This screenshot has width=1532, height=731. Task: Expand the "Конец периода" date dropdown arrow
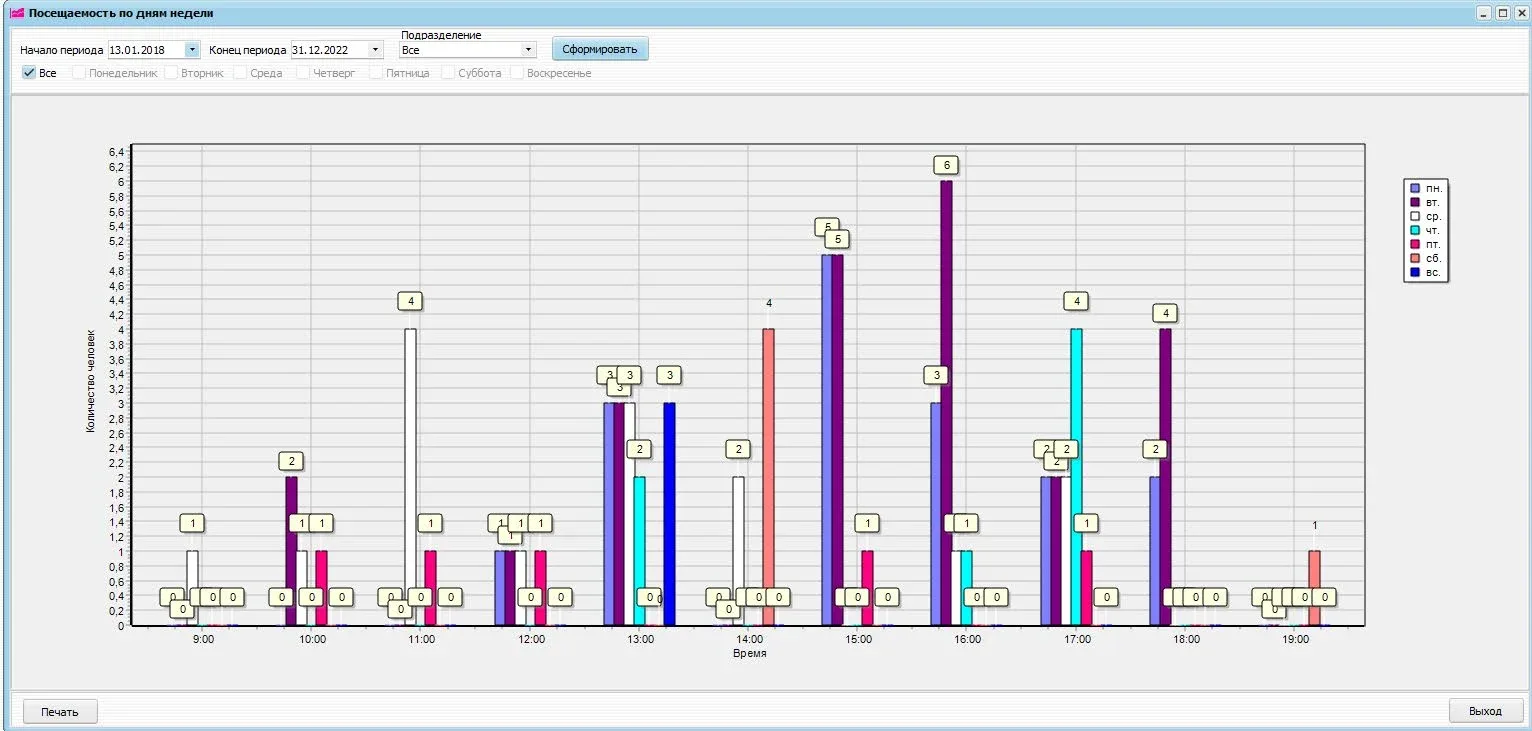click(375, 49)
